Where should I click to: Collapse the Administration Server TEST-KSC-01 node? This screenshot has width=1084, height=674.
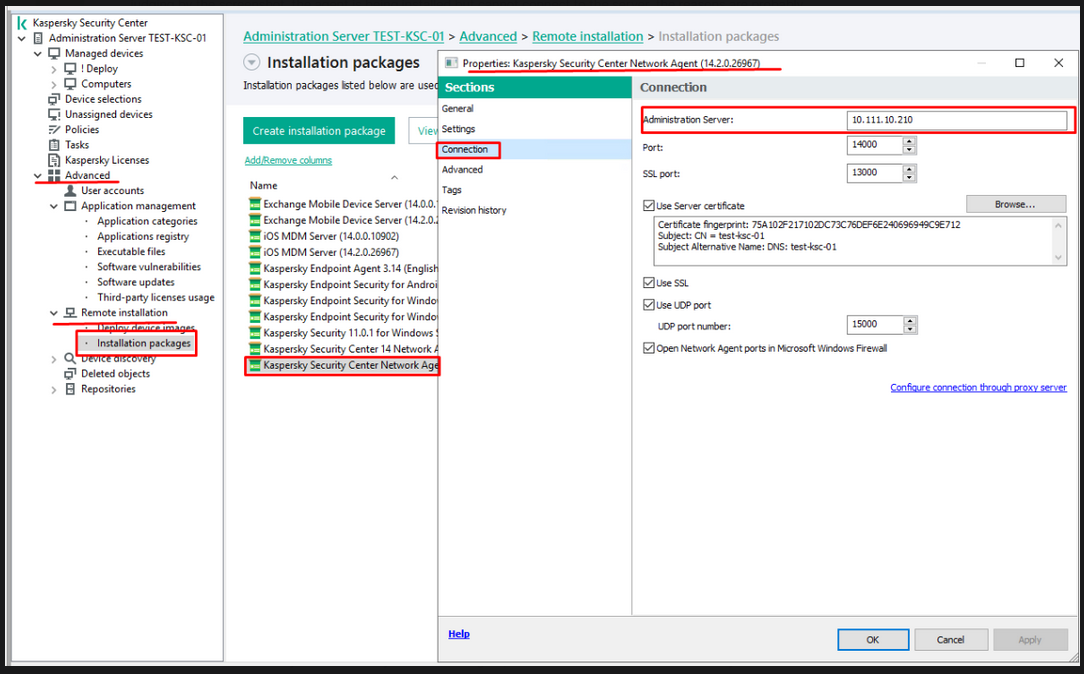click(22, 38)
